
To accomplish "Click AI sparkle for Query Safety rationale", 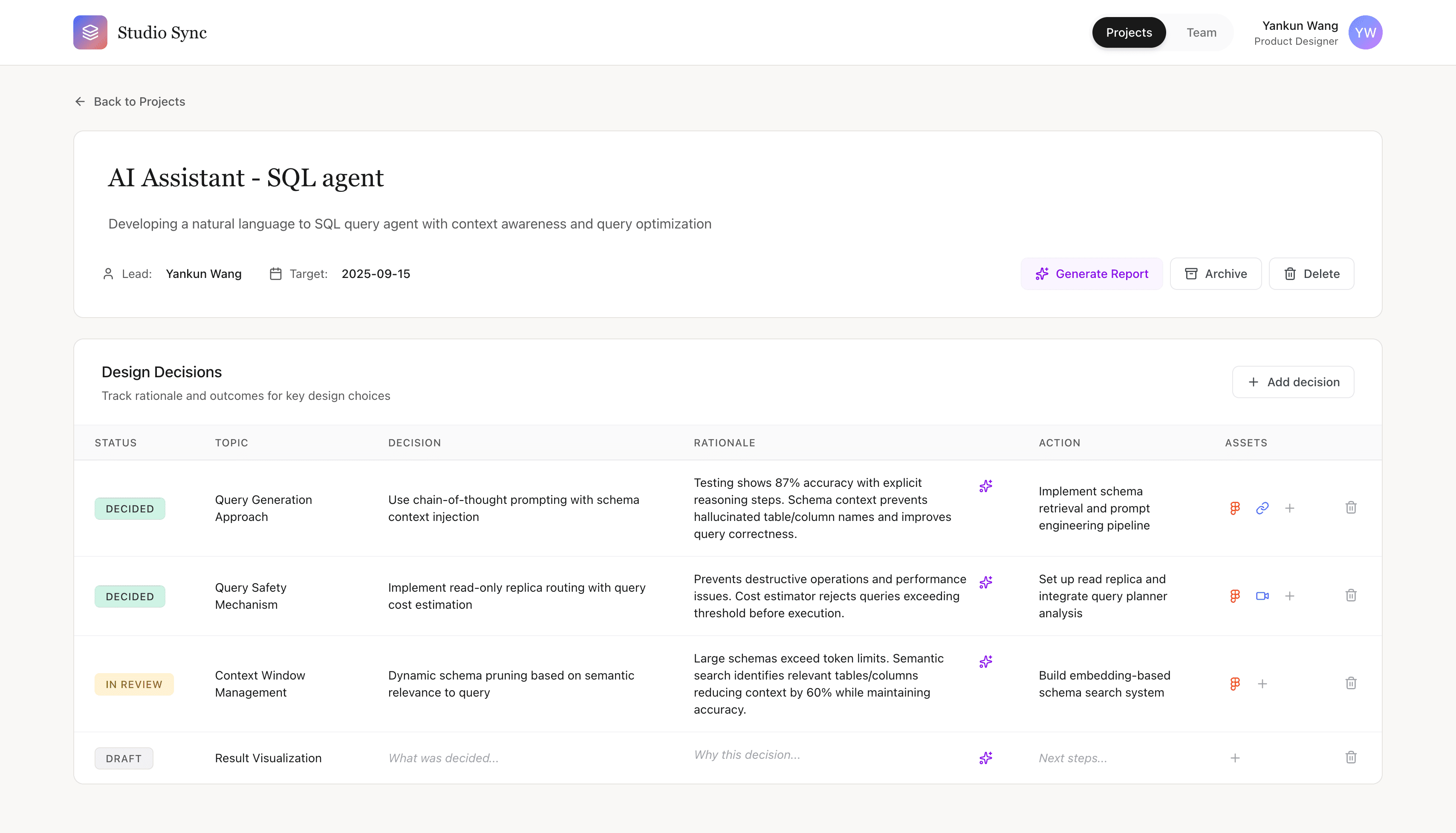I will click(x=985, y=582).
